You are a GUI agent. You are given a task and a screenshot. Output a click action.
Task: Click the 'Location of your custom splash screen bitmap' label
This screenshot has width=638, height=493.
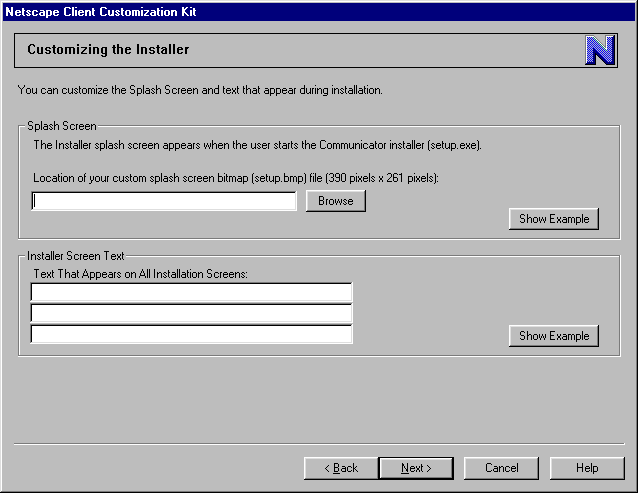tap(235, 178)
